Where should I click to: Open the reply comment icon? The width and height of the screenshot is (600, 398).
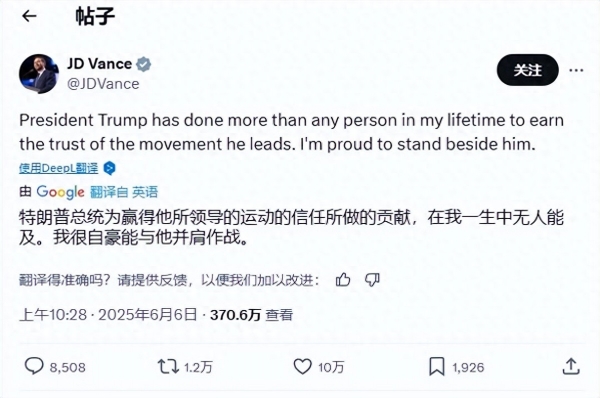click(x=34, y=366)
